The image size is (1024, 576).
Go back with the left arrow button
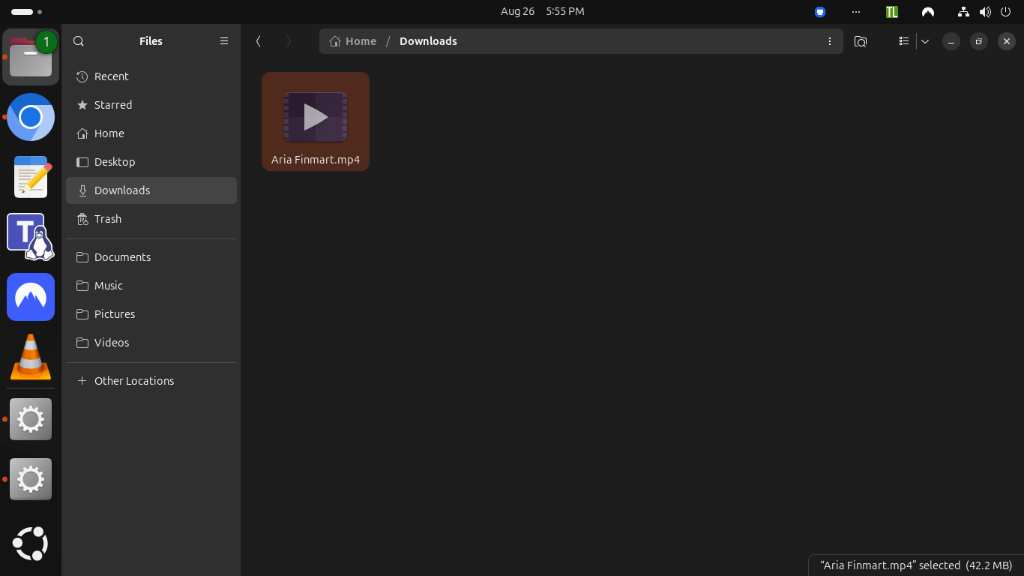[259, 41]
